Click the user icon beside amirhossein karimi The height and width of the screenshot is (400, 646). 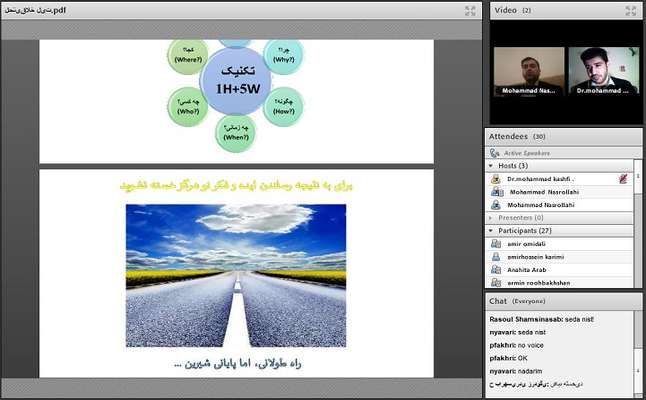(x=496, y=257)
